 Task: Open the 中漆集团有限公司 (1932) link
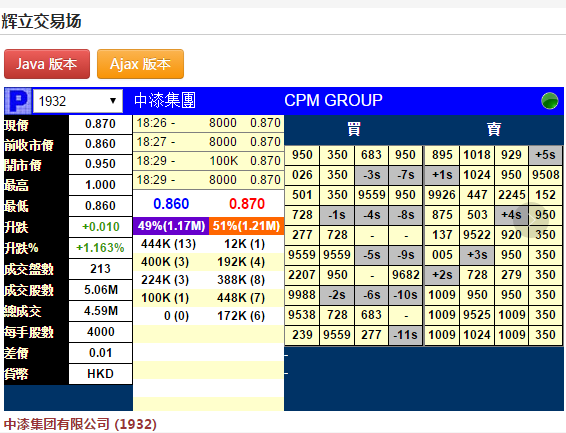tap(80, 424)
